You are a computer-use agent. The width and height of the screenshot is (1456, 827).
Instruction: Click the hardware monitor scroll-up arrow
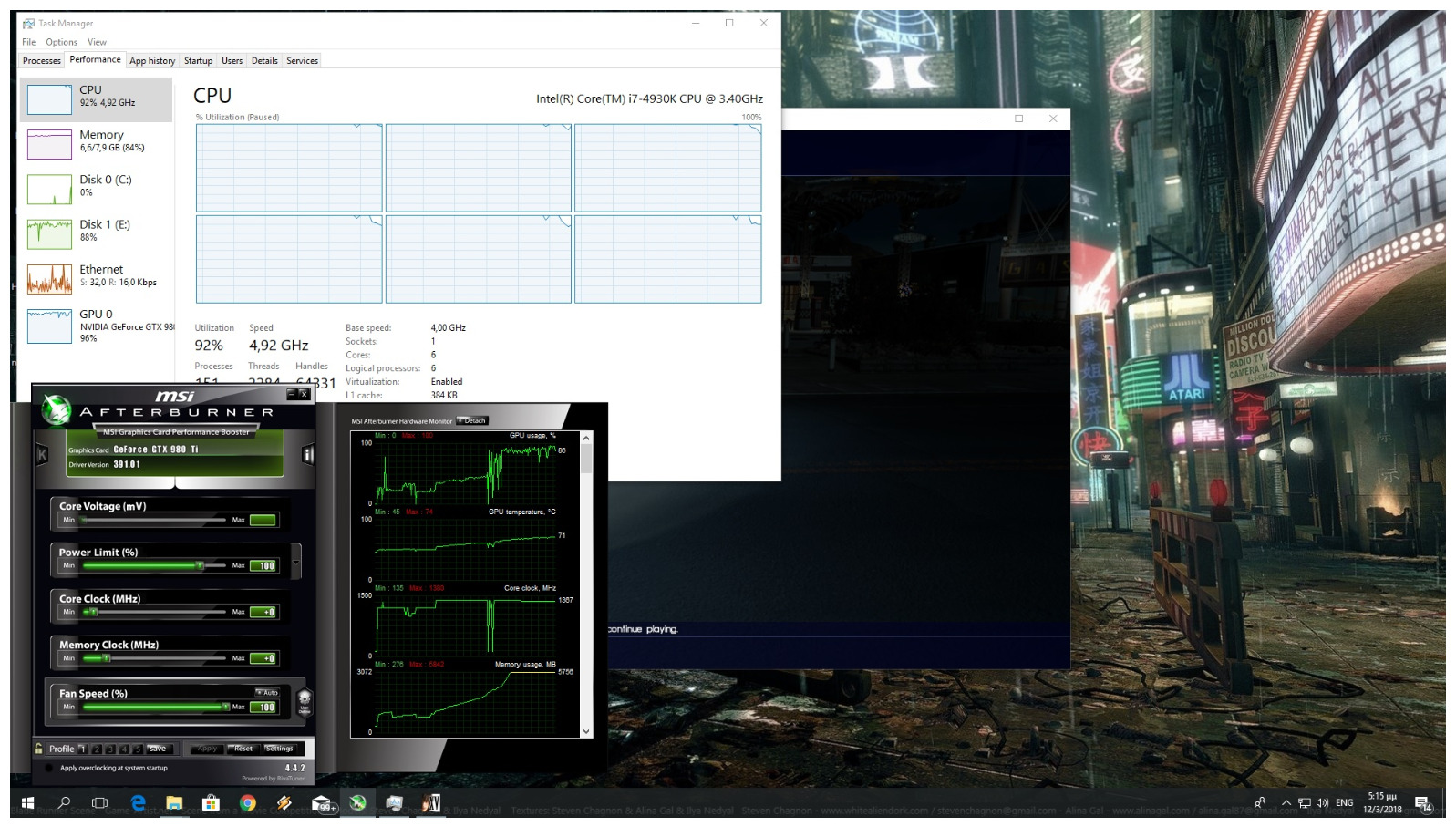coord(586,439)
